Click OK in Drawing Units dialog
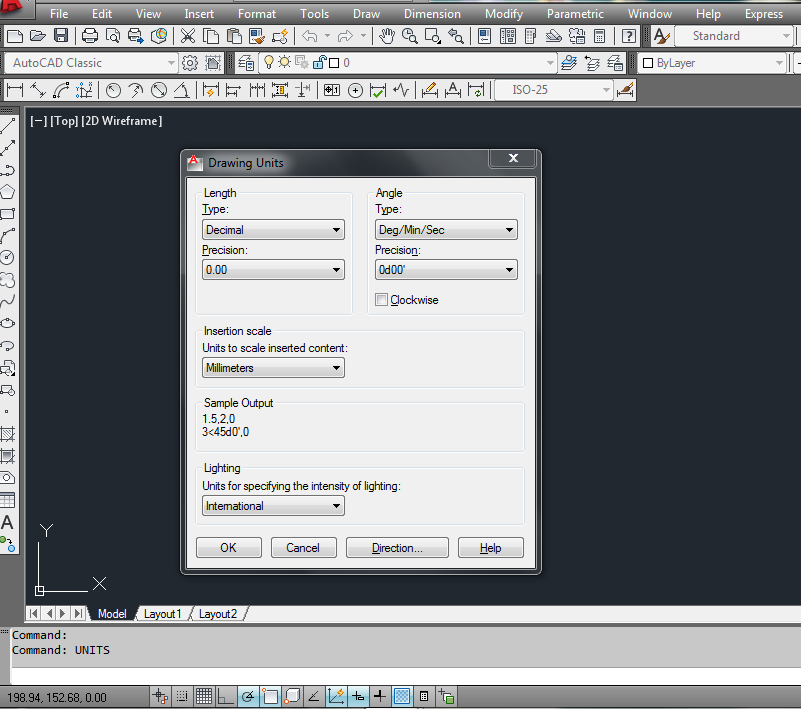 coord(228,548)
